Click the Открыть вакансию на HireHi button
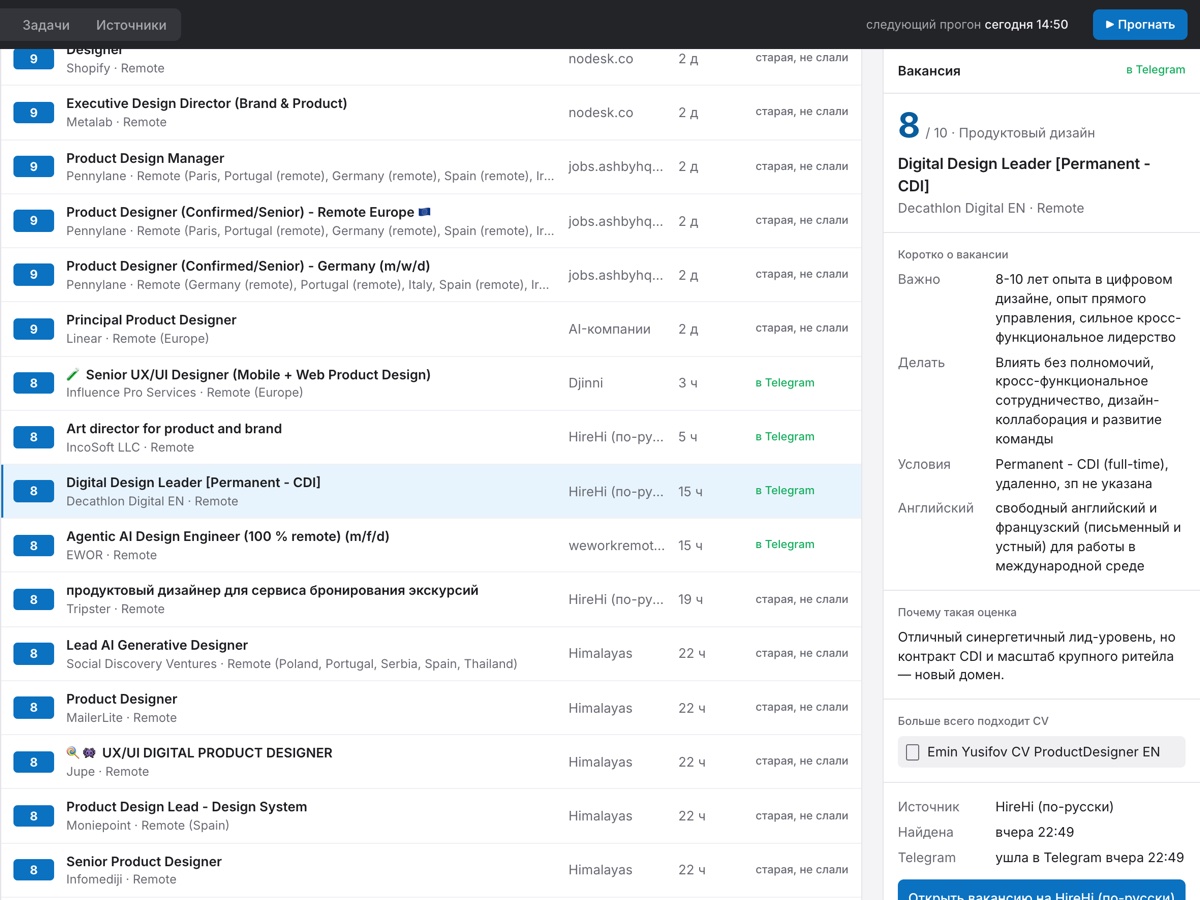The height and width of the screenshot is (900, 1200). 1041,890
